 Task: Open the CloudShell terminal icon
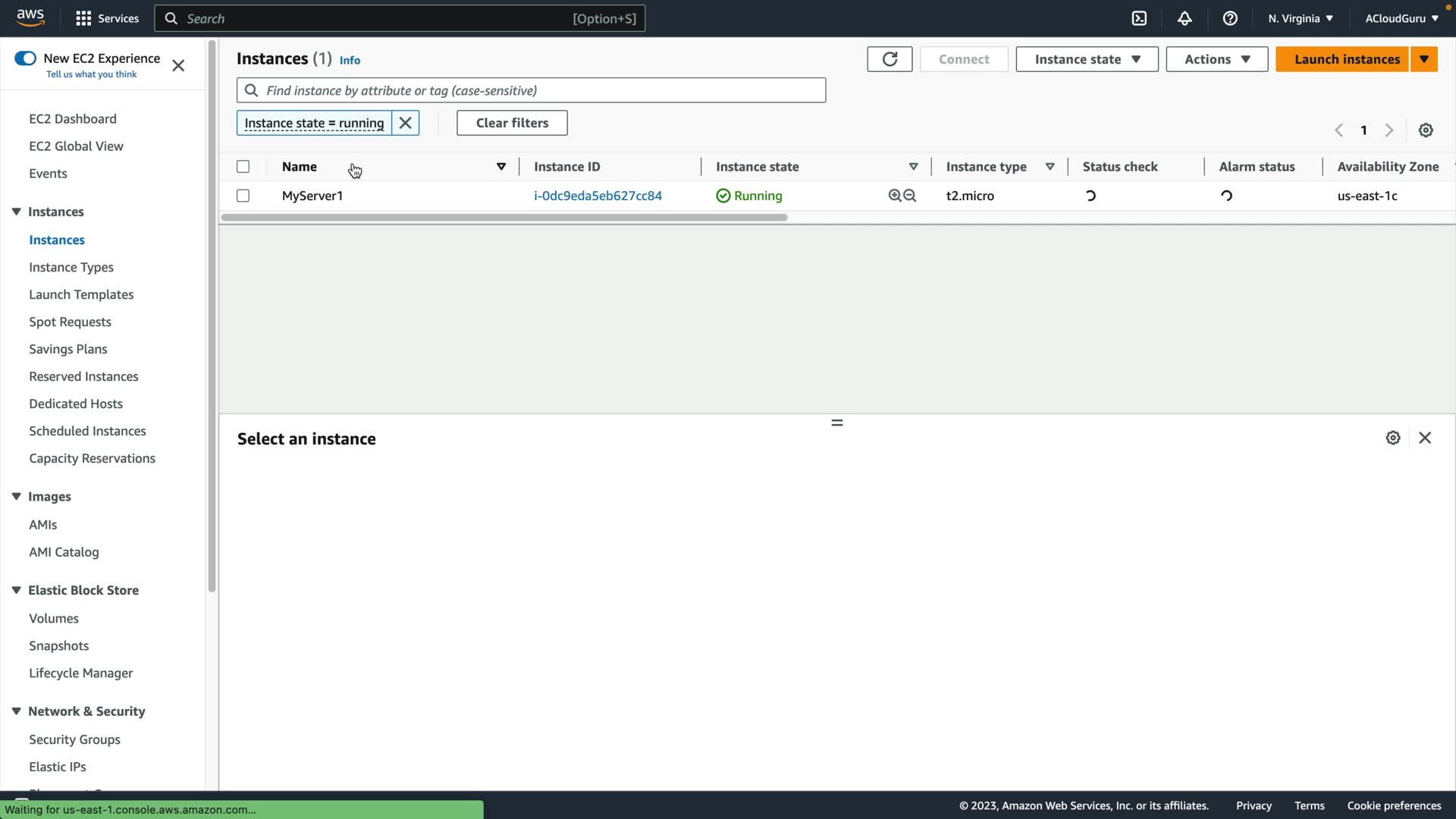pyautogui.click(x=1139, y=18)
